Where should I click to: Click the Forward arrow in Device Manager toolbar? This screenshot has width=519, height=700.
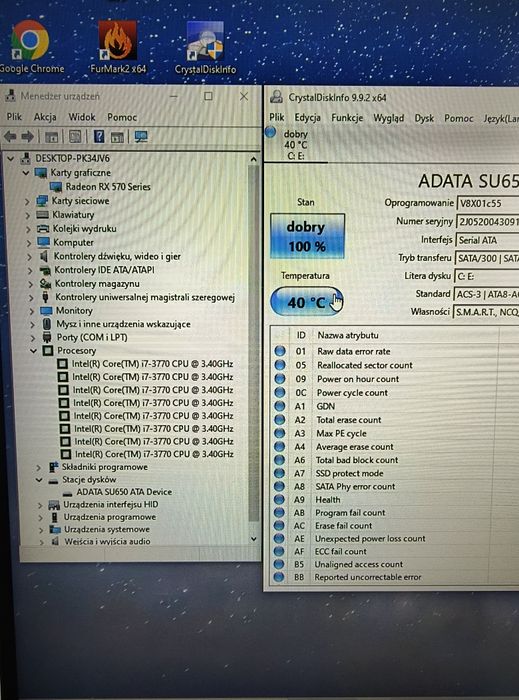click(27, 136)
